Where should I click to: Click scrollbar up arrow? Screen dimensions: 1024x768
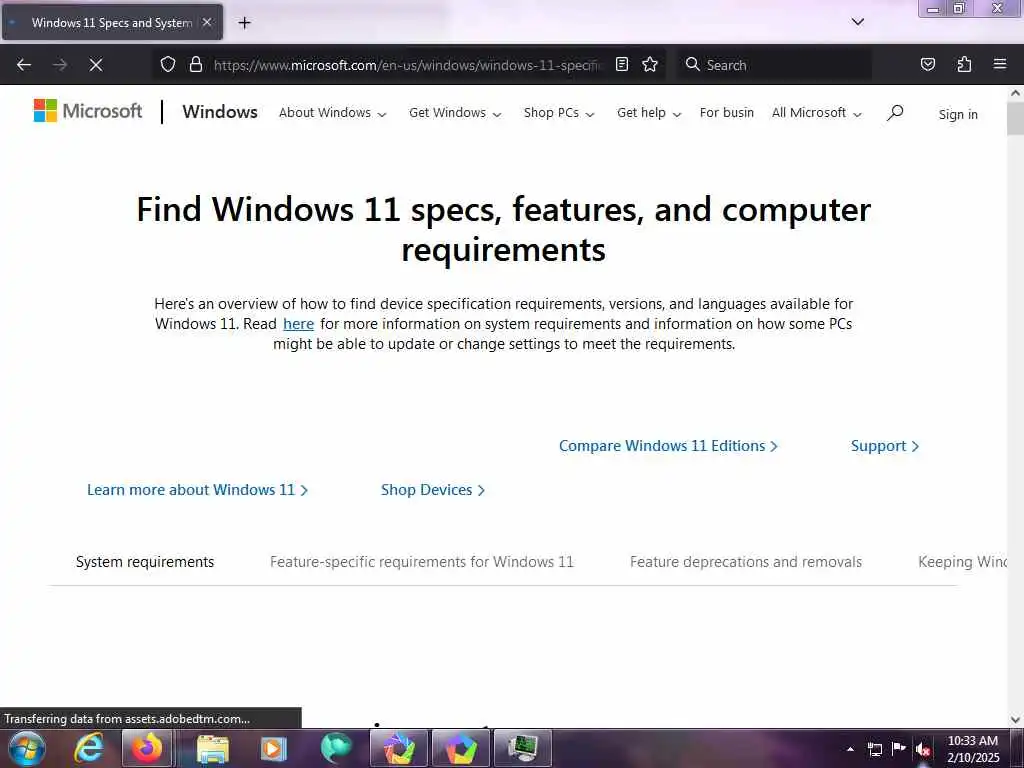click(x=1016, y=93)
